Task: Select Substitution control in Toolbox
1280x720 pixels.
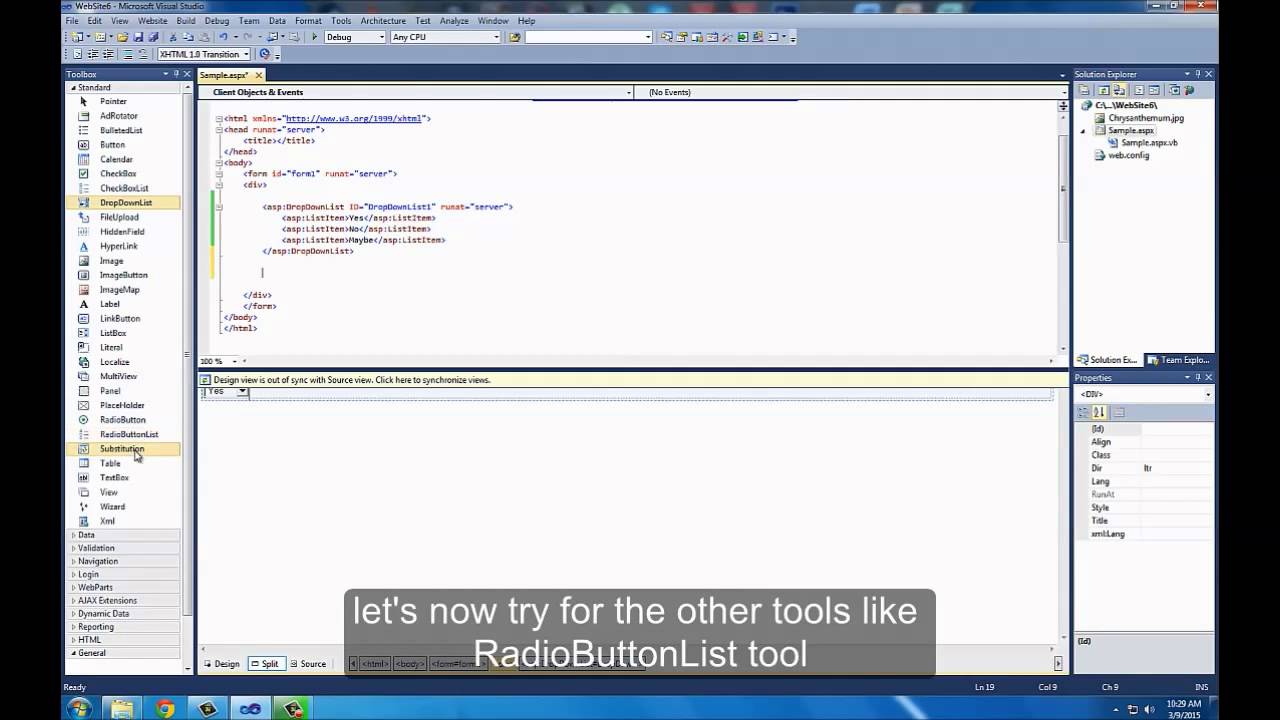Action: (x=122, y=449)
